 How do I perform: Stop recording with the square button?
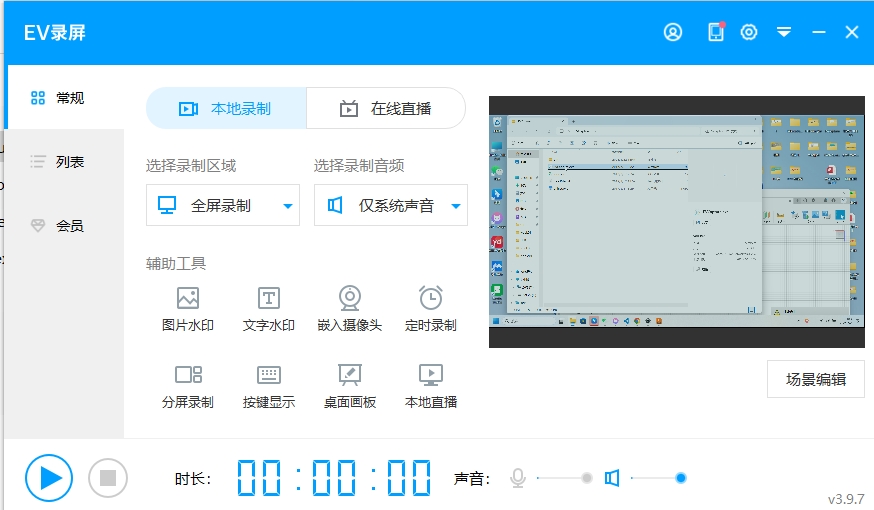click(108, 478)
